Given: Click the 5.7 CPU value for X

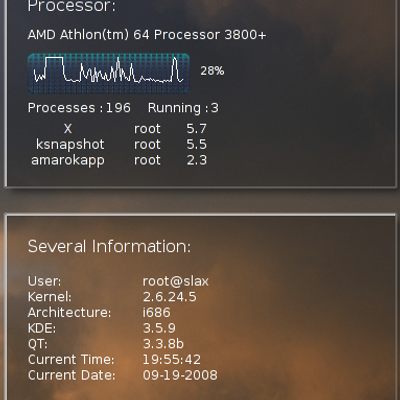Looking at the screenshot, I should (x=196, y=129).
